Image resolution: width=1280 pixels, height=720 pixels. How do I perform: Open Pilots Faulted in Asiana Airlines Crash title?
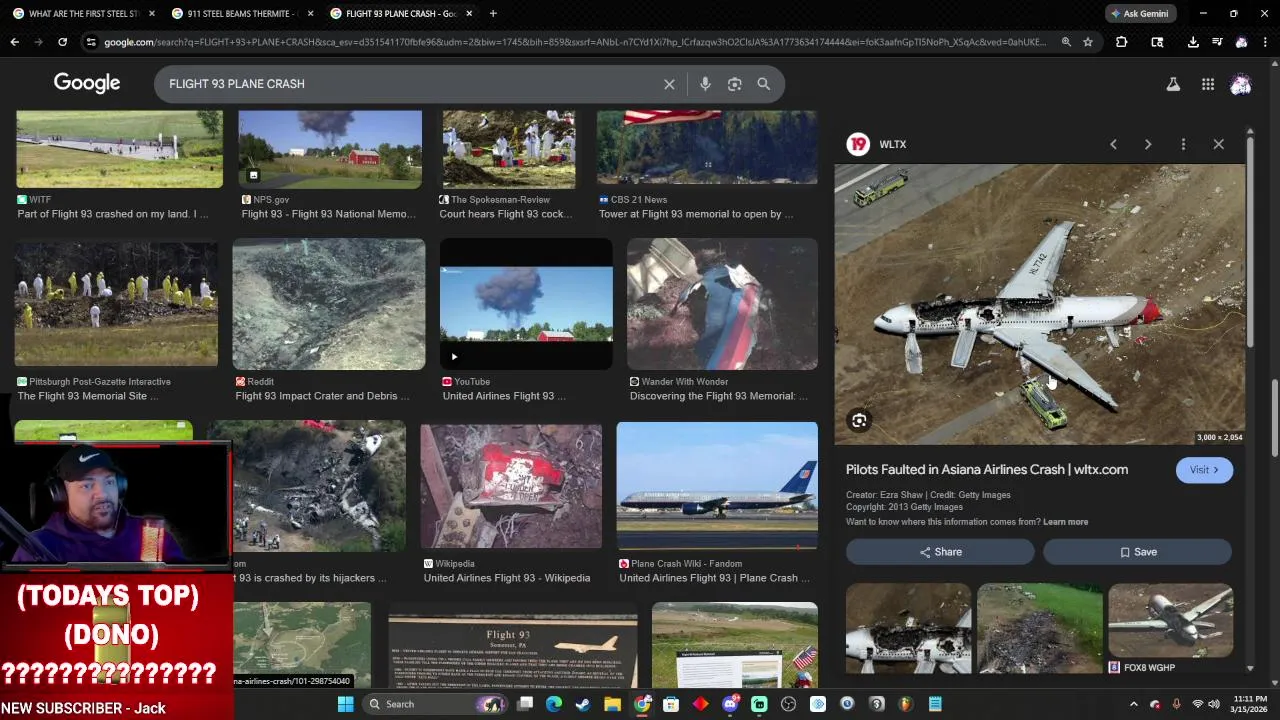(987, 470)
